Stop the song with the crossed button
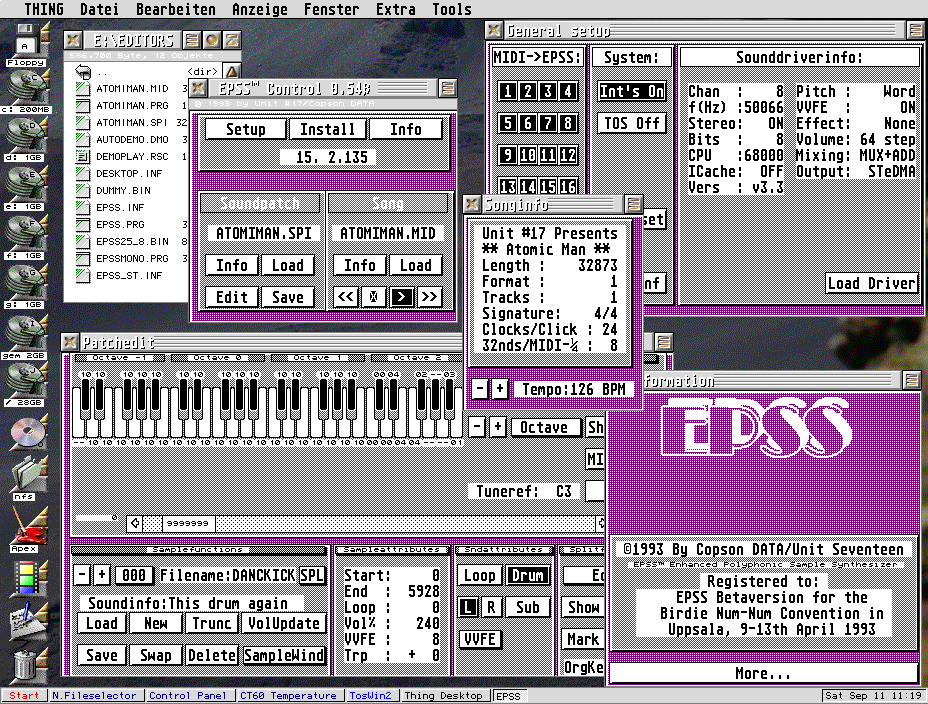Viewport: 928px width, 704px height. point(373,296)
